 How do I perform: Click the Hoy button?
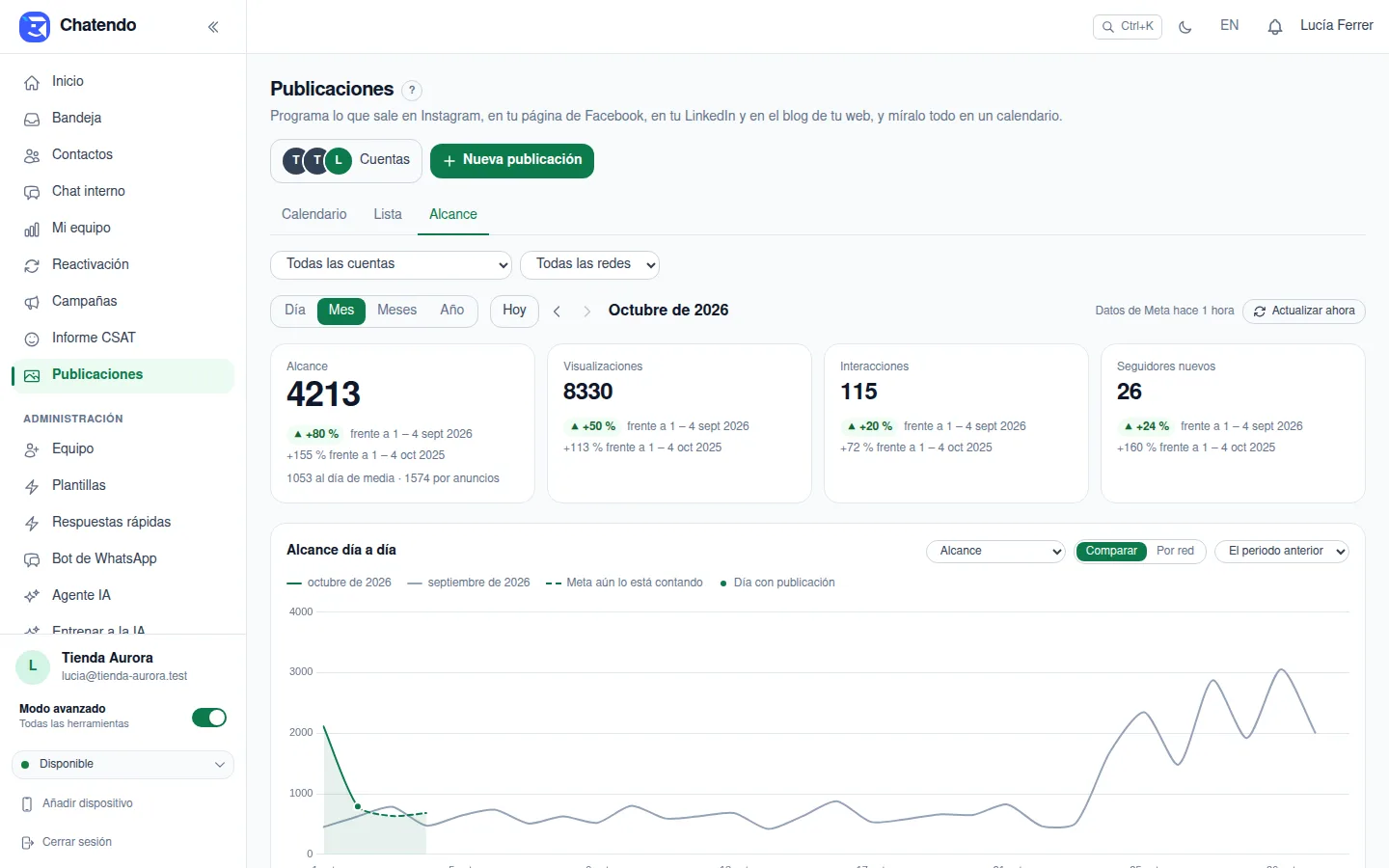(514, 311)
